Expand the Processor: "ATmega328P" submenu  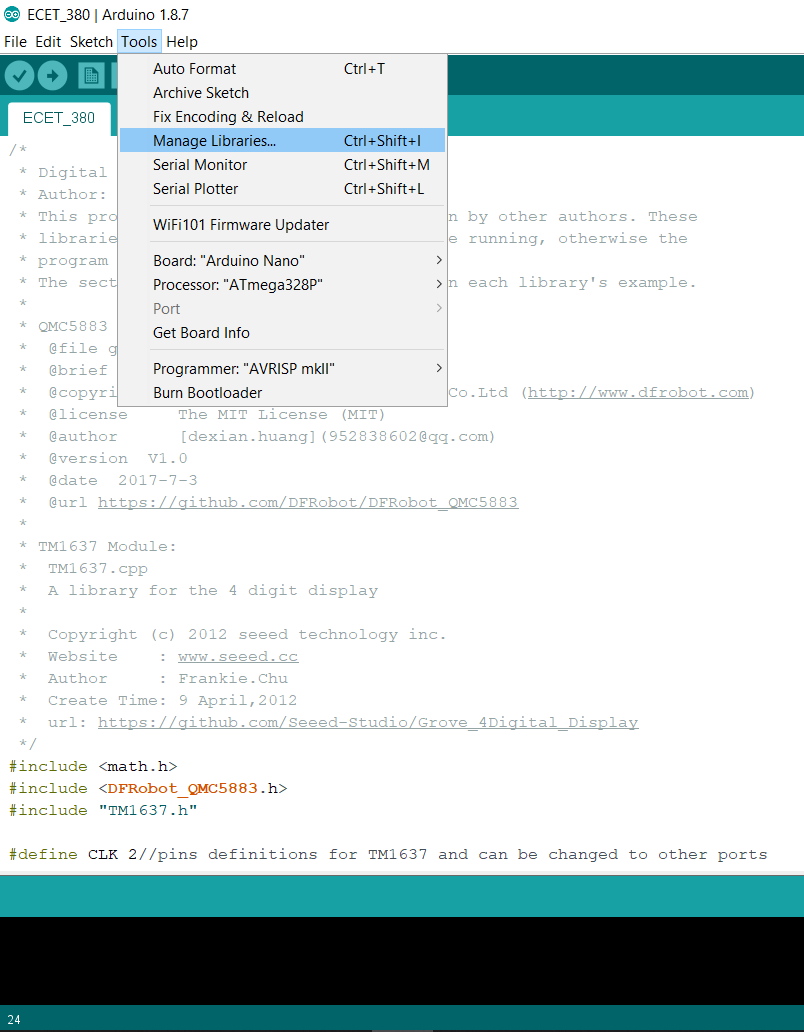282,284
